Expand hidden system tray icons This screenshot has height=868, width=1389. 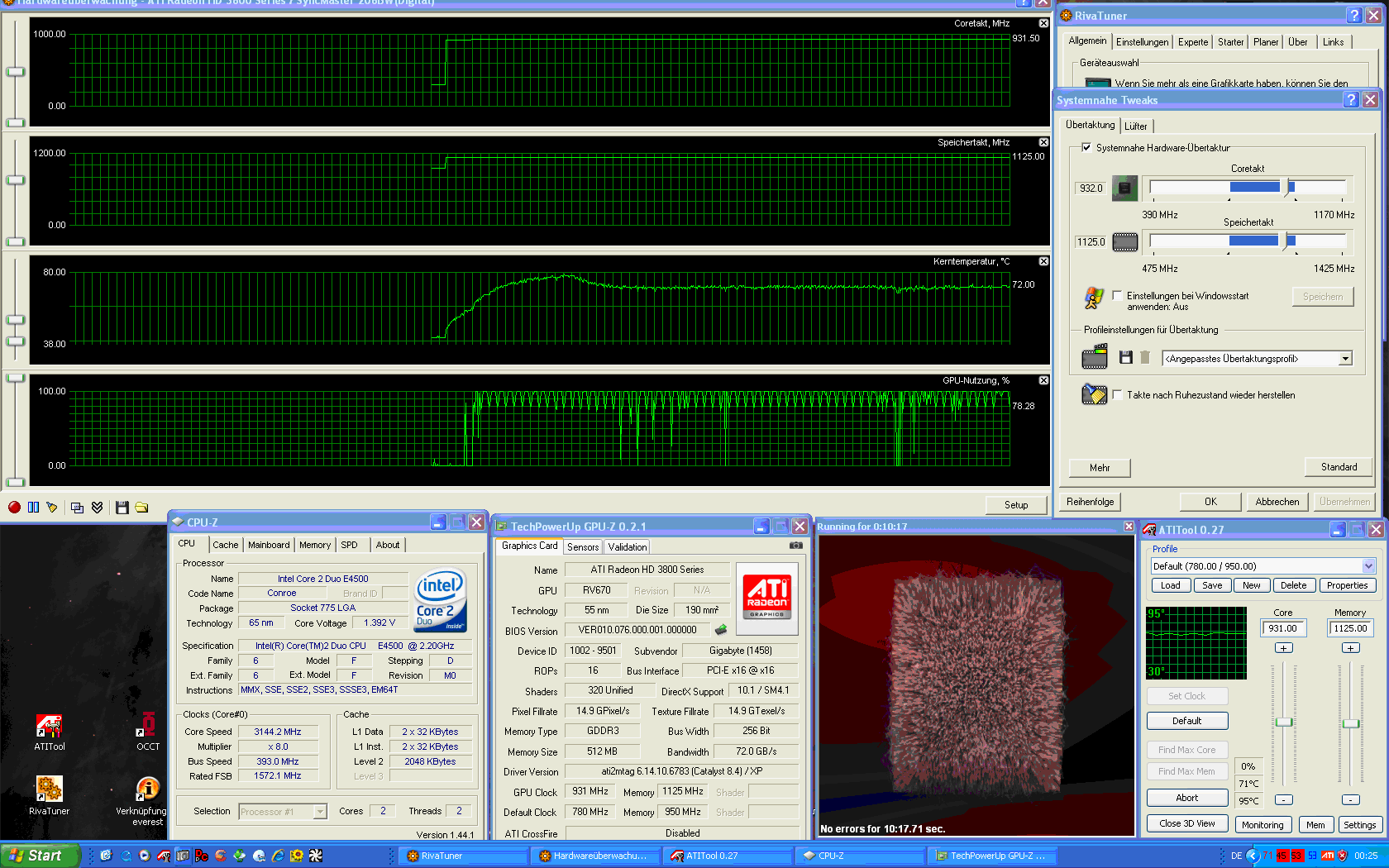[x=1253, y=856]
